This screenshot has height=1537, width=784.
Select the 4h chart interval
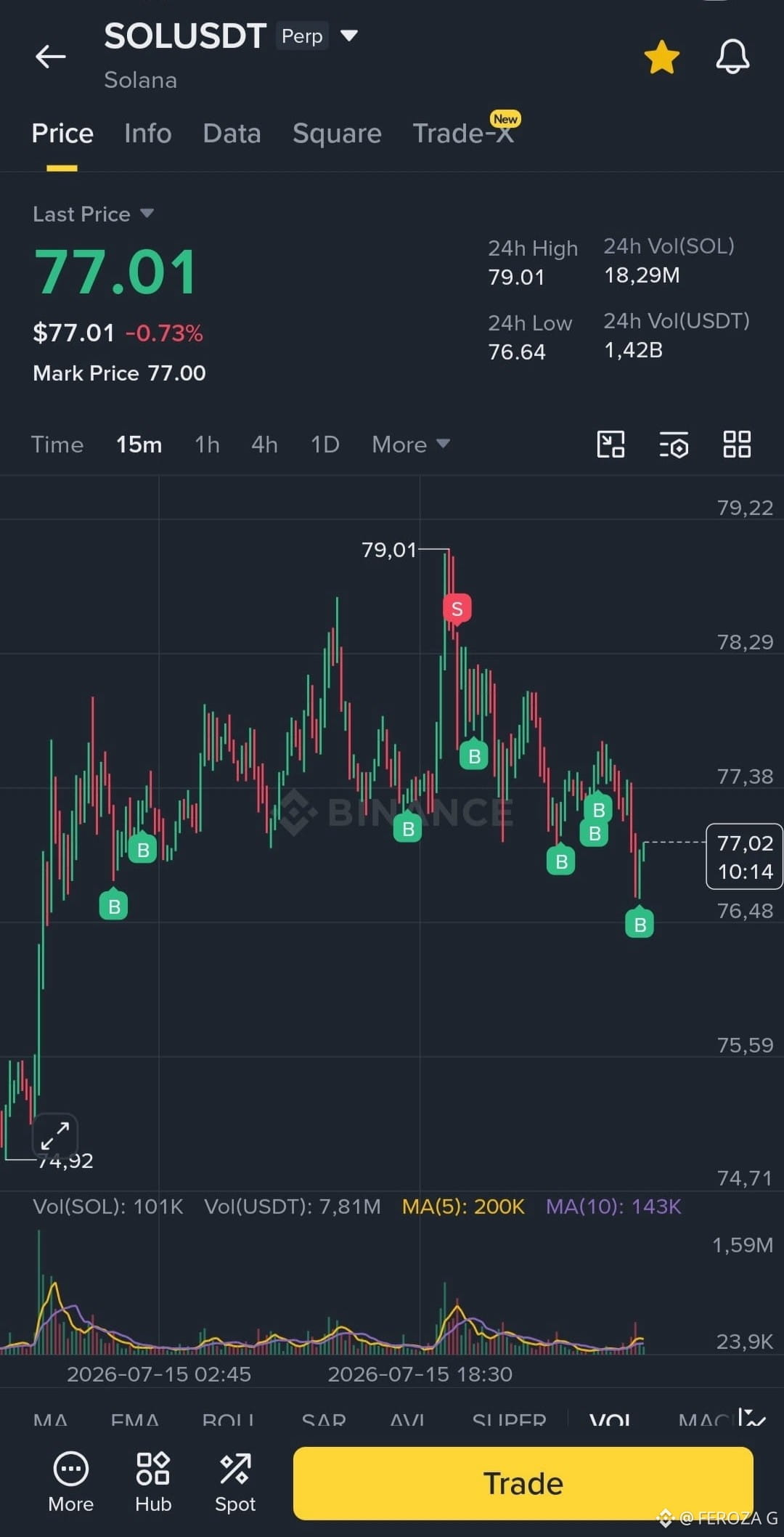pos(264,444)
